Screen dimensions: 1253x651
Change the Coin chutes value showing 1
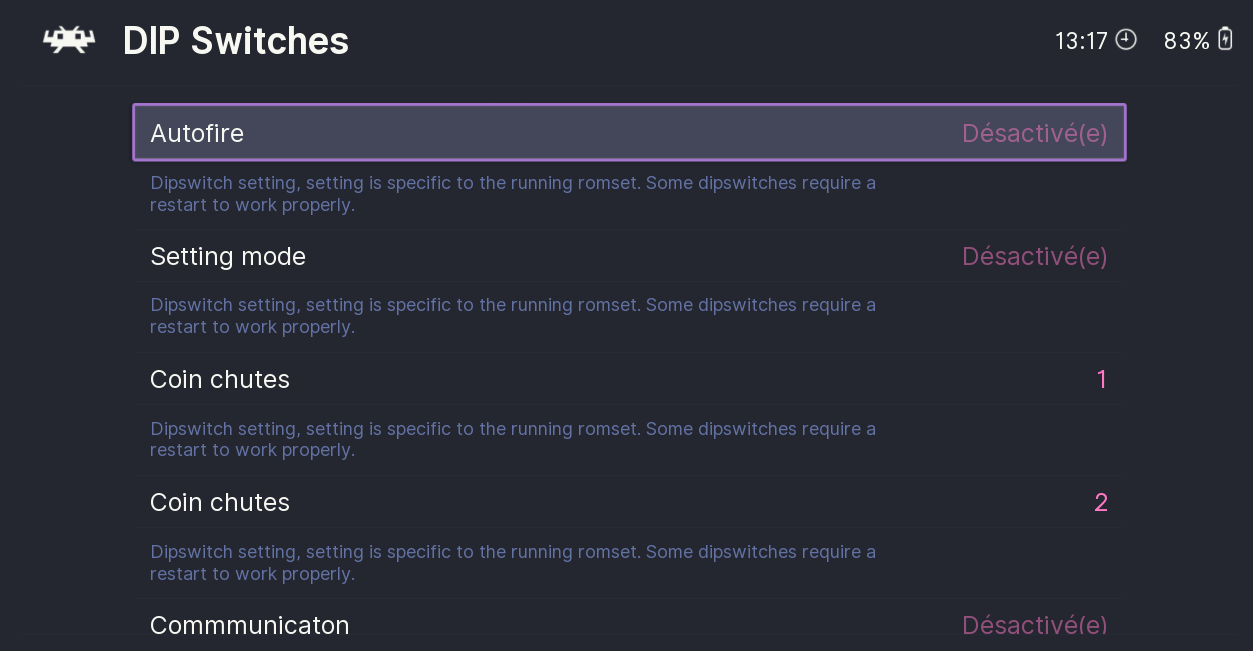pos(1101,380)
